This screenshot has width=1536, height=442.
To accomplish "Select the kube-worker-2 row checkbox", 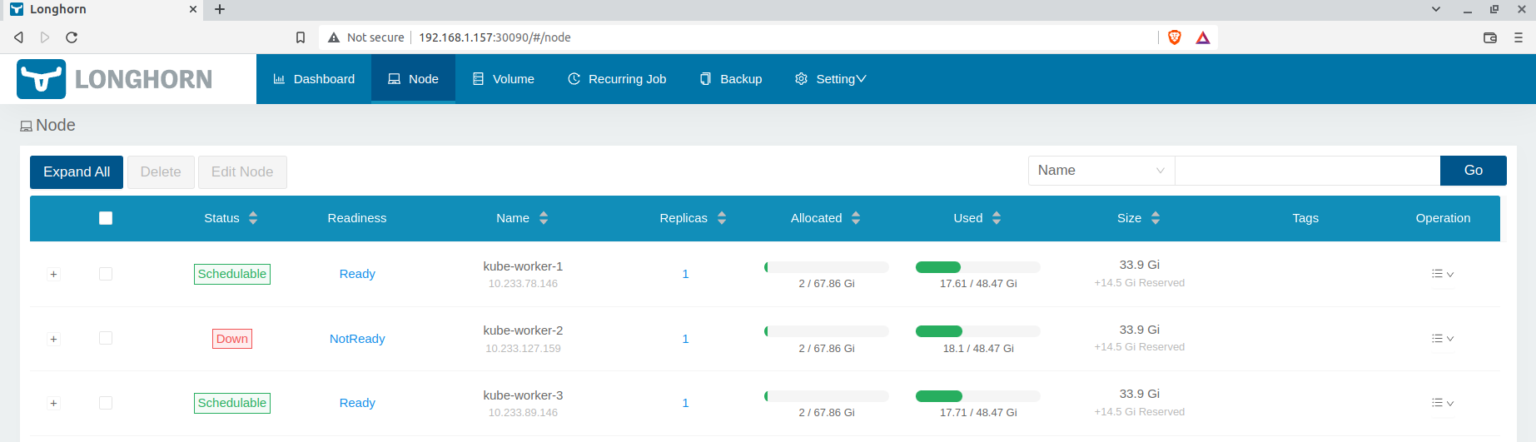I will [106, 338].
